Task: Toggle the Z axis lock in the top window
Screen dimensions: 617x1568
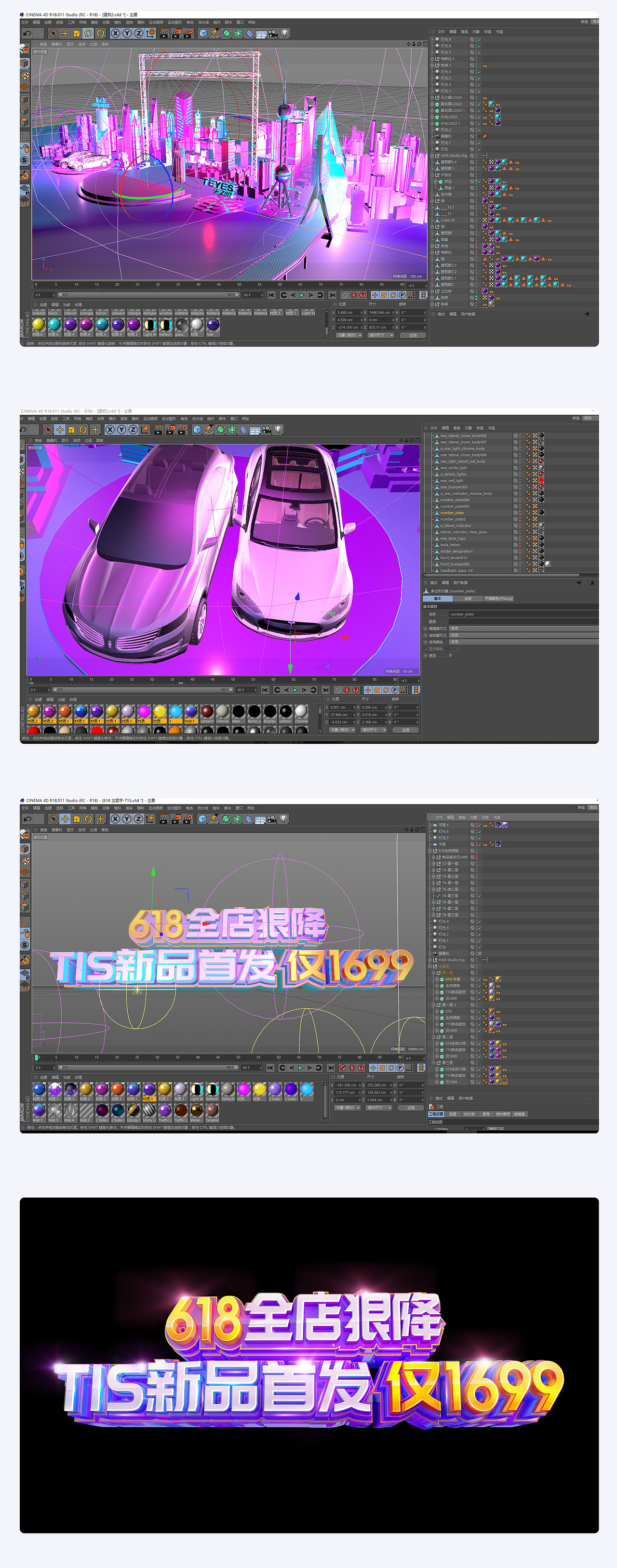Action: point(138,33)
